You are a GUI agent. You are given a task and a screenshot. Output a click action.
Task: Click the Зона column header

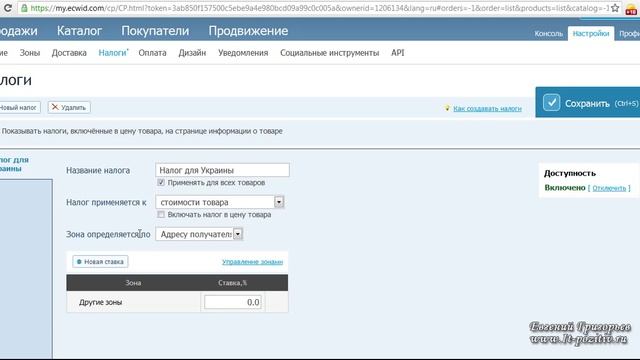tap(133, 283)
